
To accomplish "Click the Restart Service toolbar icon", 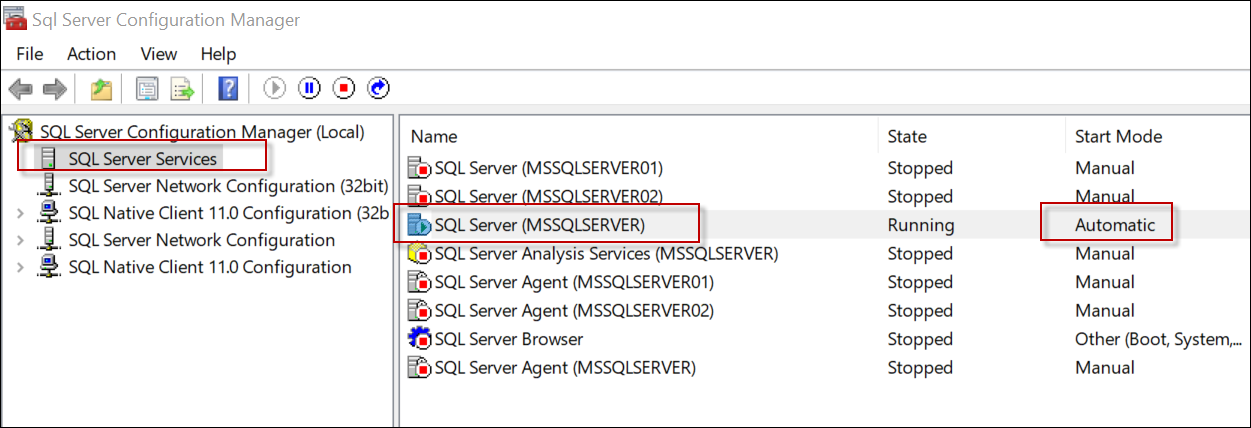I will [x=378, y=89].
